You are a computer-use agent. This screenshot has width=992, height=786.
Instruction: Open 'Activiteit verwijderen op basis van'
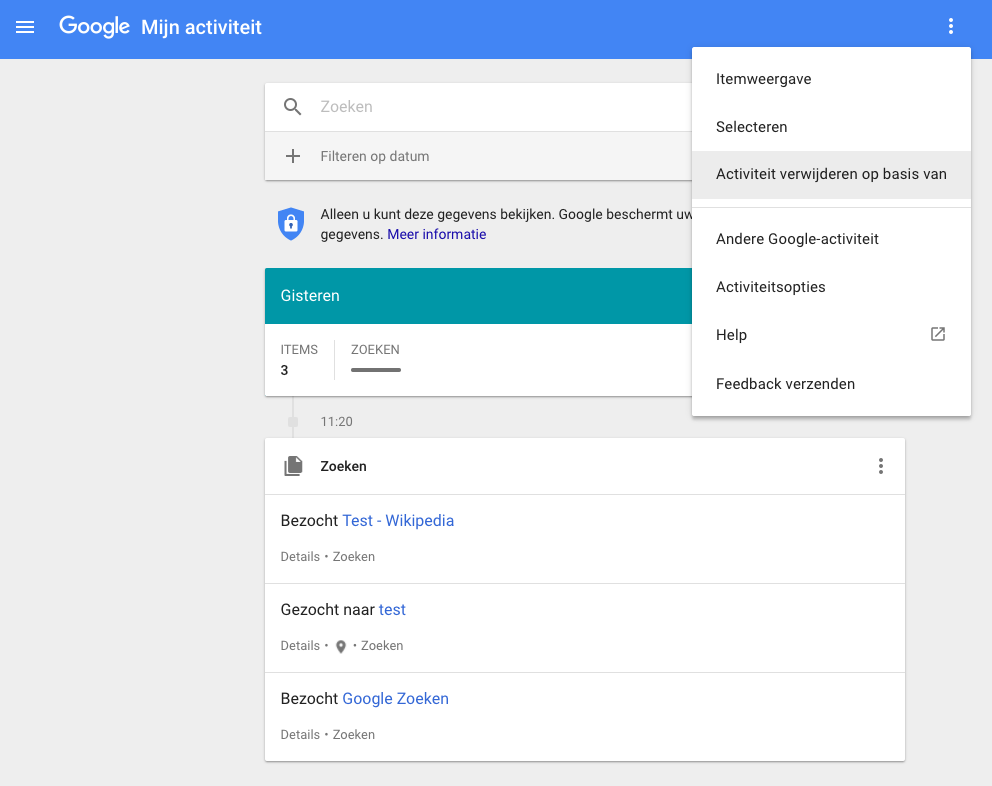click(x=830, y=174)
